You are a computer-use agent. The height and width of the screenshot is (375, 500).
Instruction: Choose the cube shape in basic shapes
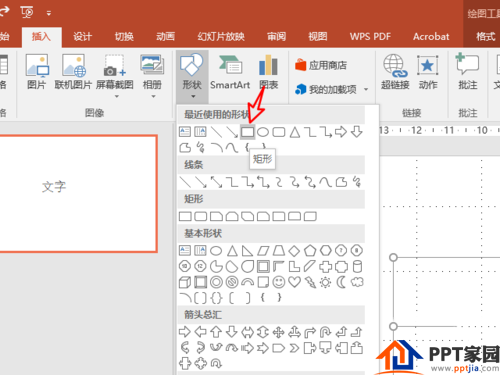coord(185,282)
